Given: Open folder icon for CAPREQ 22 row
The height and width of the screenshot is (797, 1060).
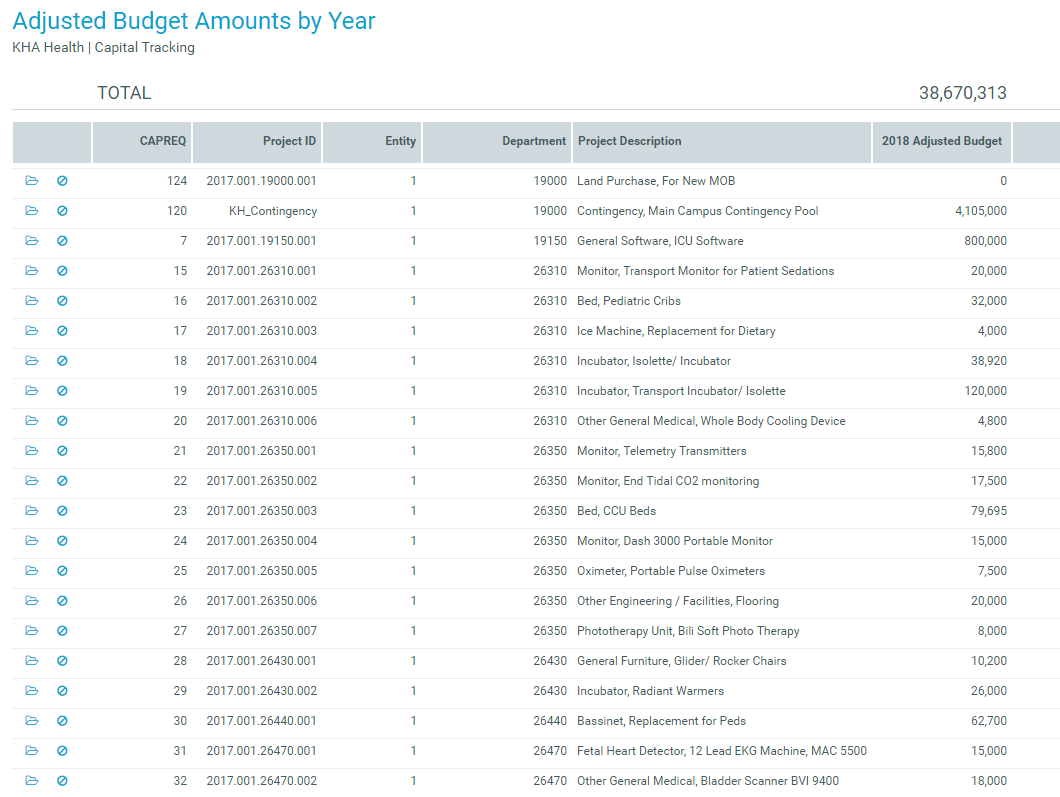Looking at the screenshot, I should pyautogui.click(x=32, y=481).
